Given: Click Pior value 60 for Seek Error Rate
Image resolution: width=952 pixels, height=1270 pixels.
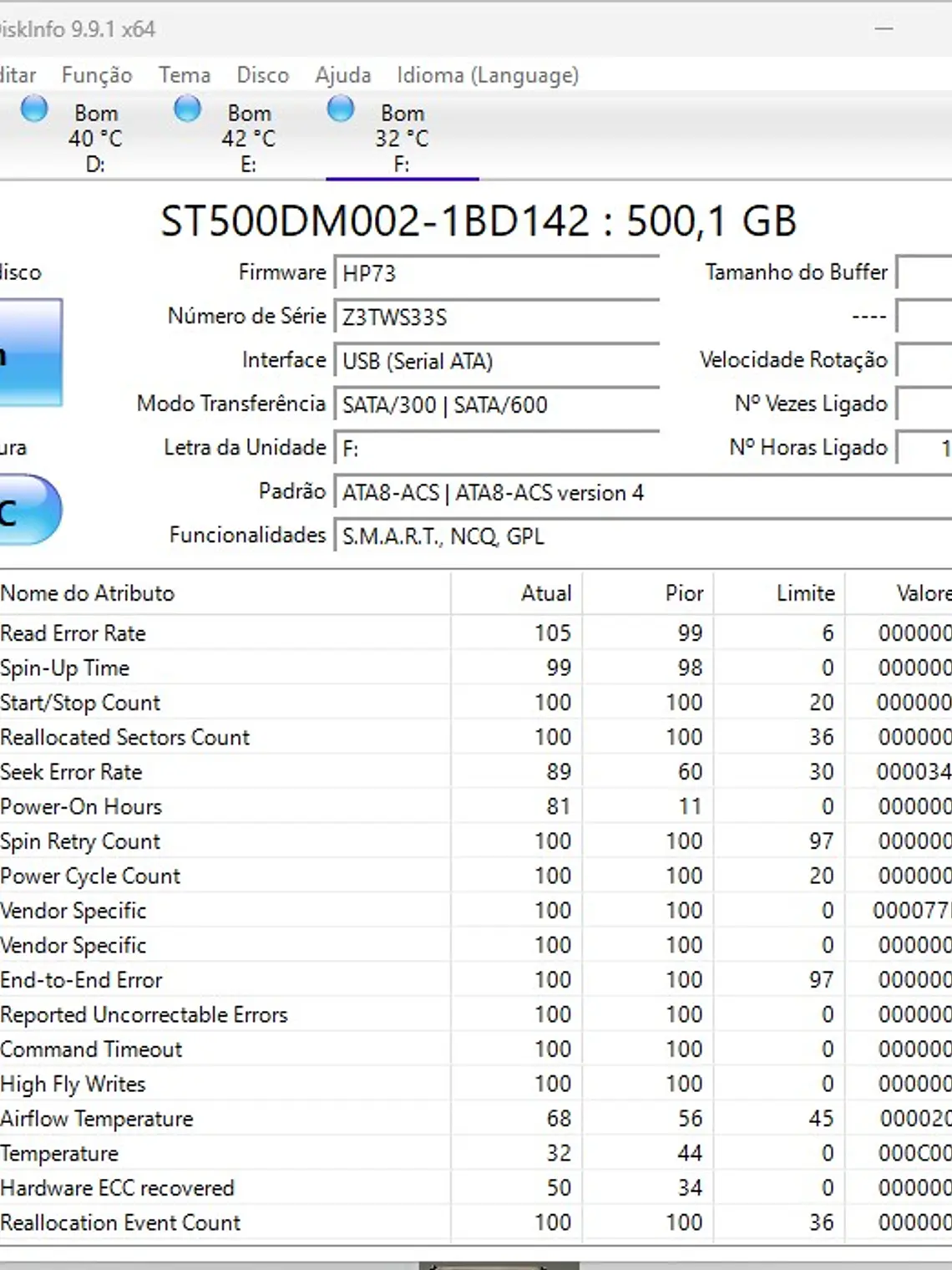Looking at the screenshot, I should pos(691,772).
